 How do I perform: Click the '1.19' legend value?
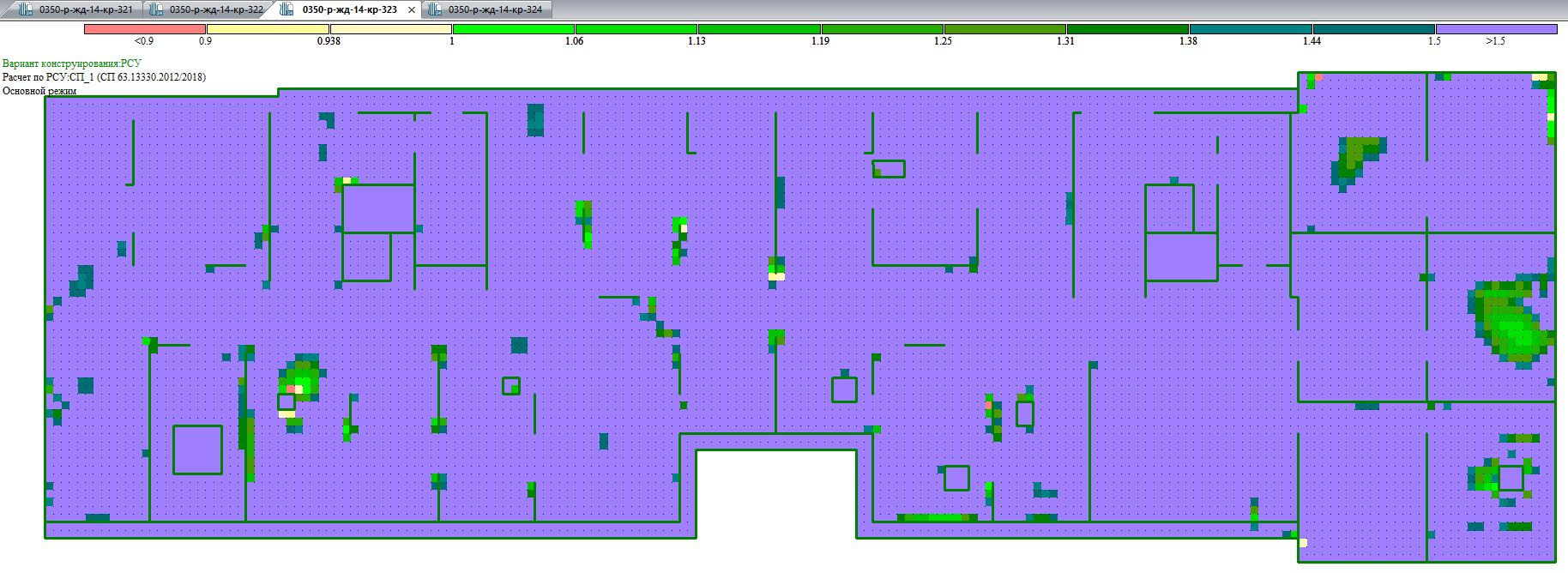click(820, 41)
